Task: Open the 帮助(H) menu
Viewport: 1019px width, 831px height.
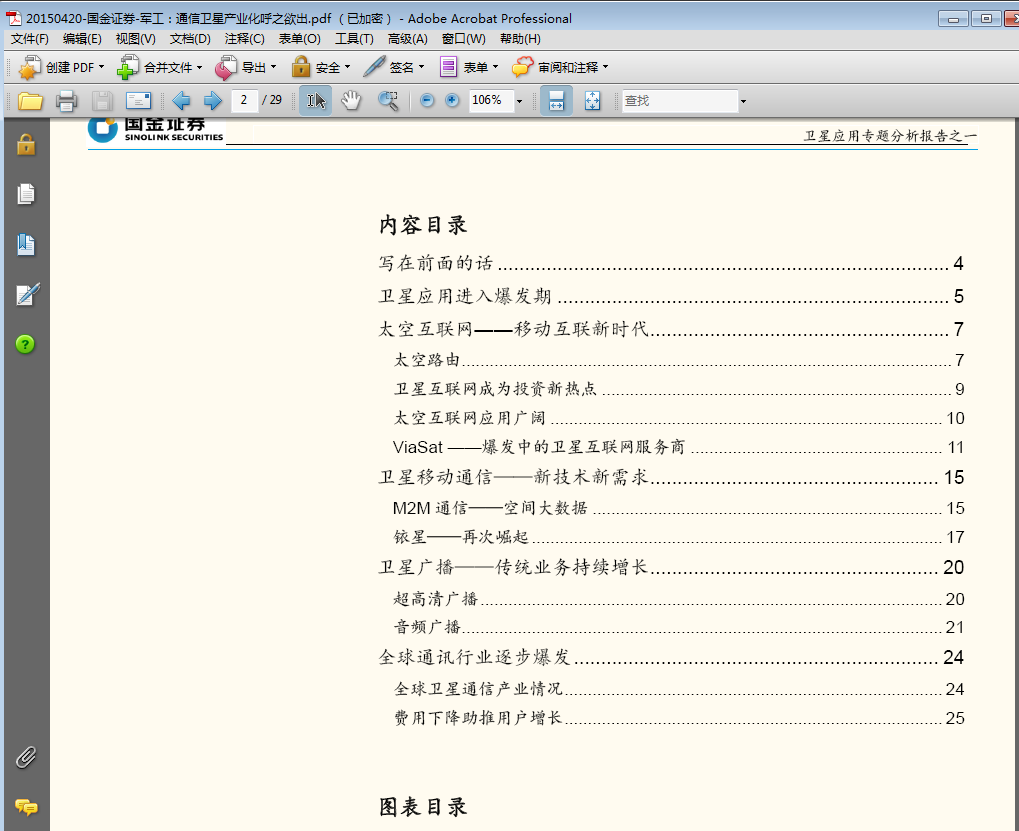Action: click(520, 39)
